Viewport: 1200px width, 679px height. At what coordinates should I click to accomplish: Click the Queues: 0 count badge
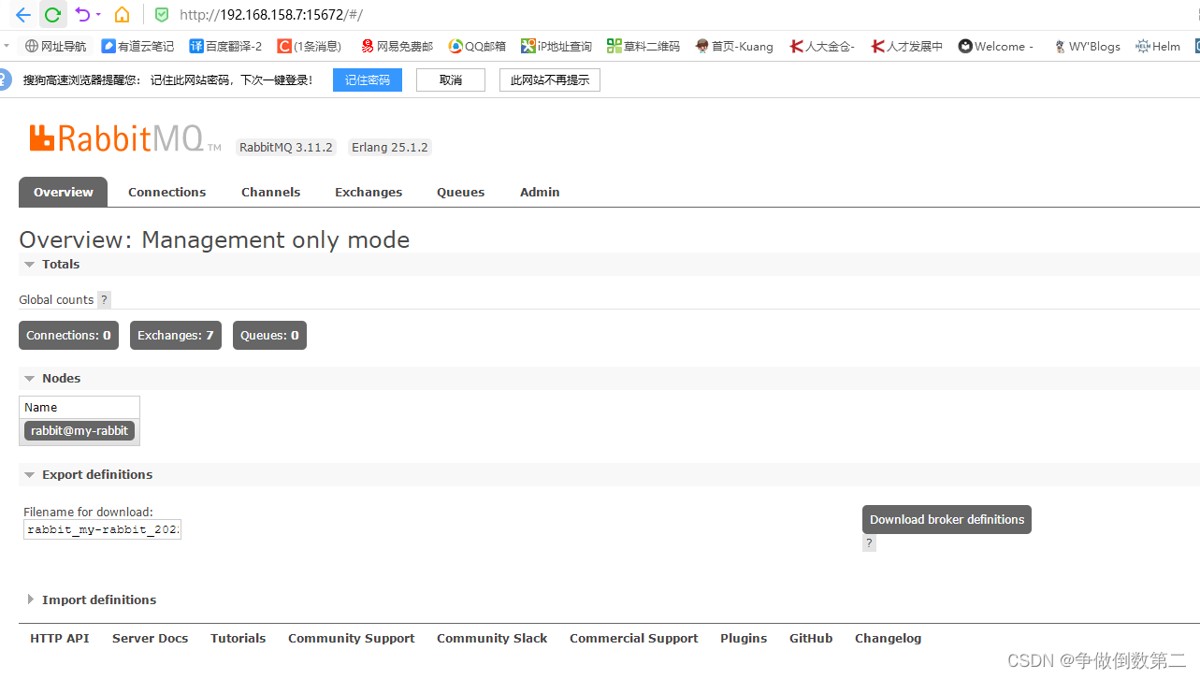pos(270,336)
